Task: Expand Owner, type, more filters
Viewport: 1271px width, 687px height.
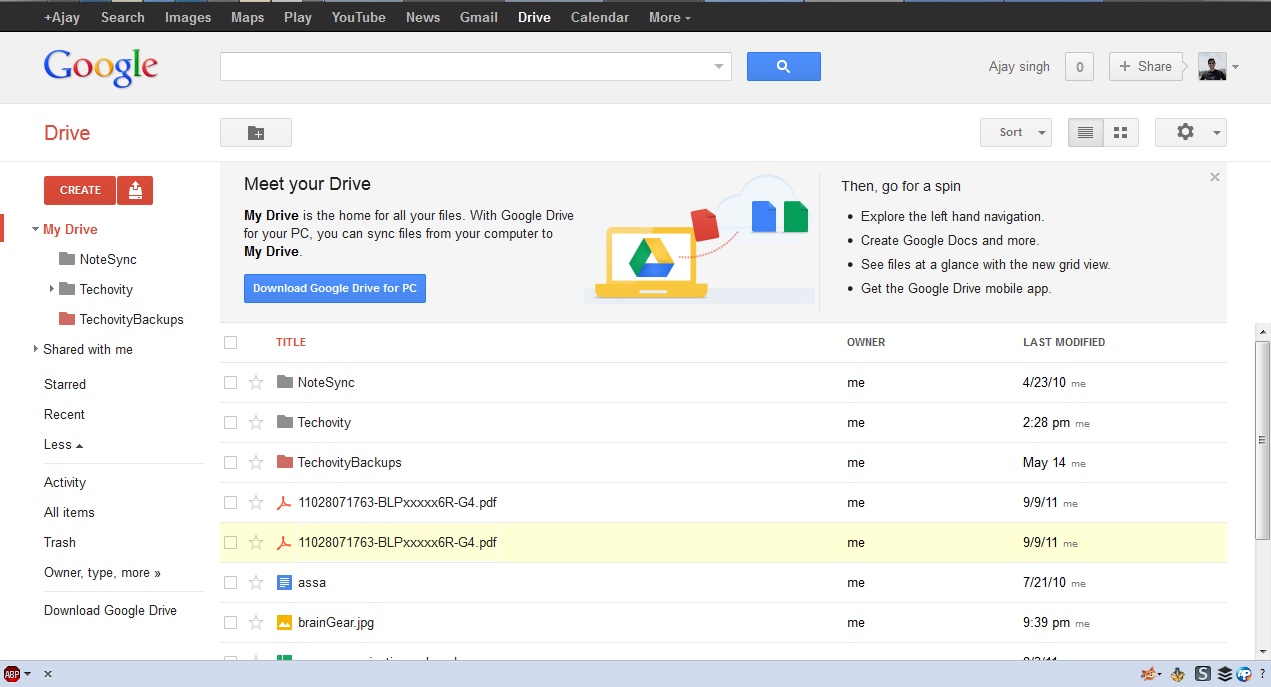Action: point(102,572)
